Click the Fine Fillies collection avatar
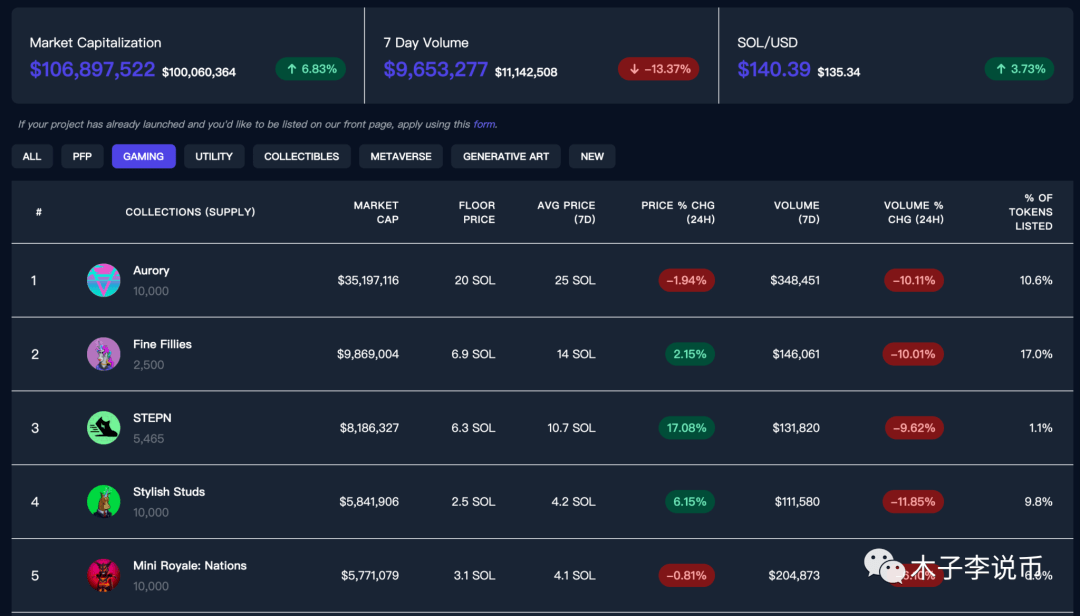 pyautogui.click(x=103, y=354)
